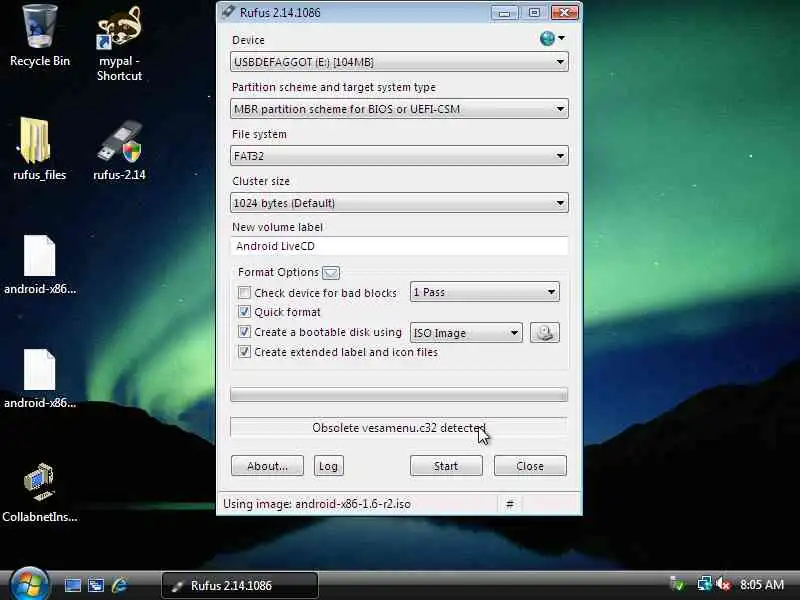Maximize the Rufus window
Image resolution: width=800 pixels, height=600 pixels.
(x=534, y=12)
